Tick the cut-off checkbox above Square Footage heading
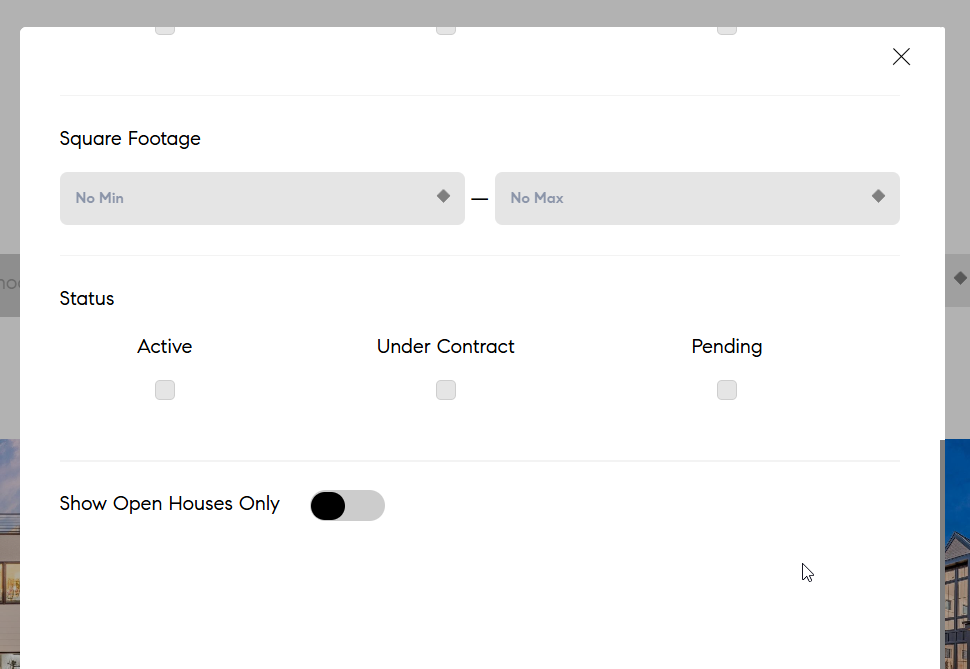The height and width of the screenshot is (669, 970). tap(165, 30)
